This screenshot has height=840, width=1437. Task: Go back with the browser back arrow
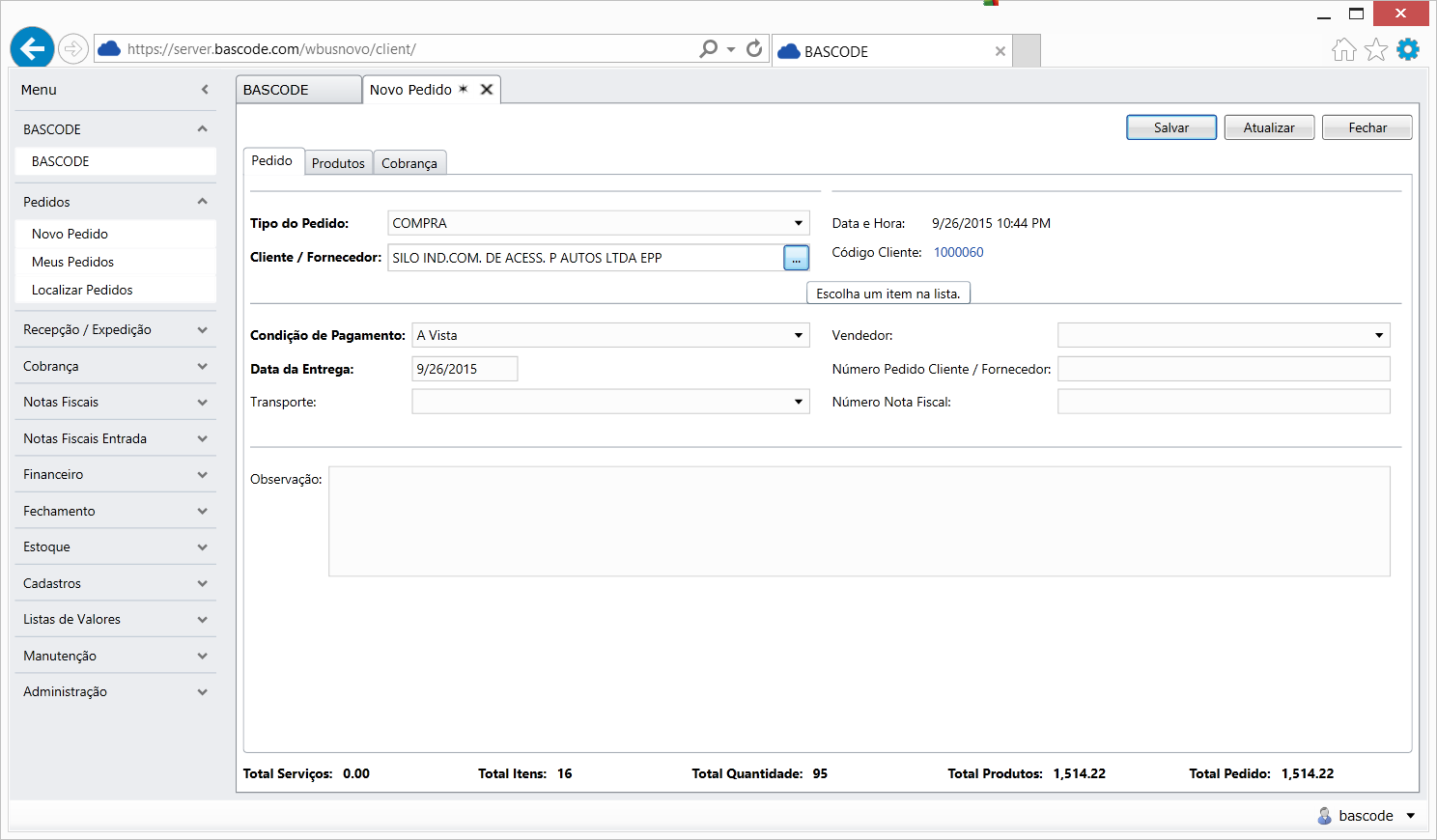32,48
